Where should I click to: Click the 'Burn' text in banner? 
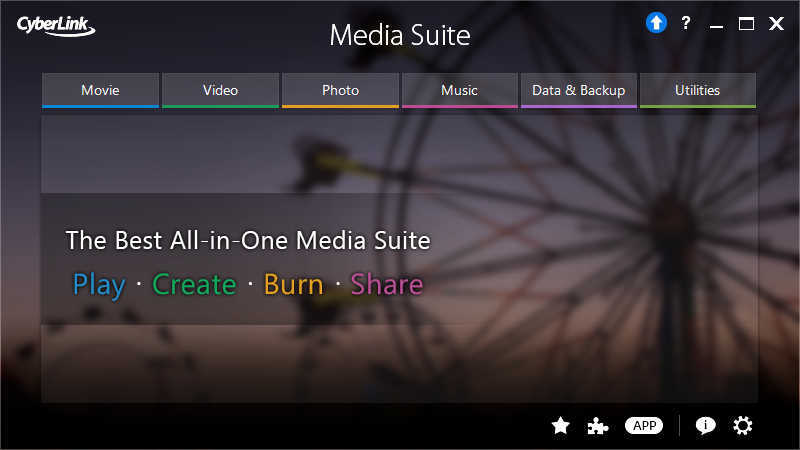point(293,284)
